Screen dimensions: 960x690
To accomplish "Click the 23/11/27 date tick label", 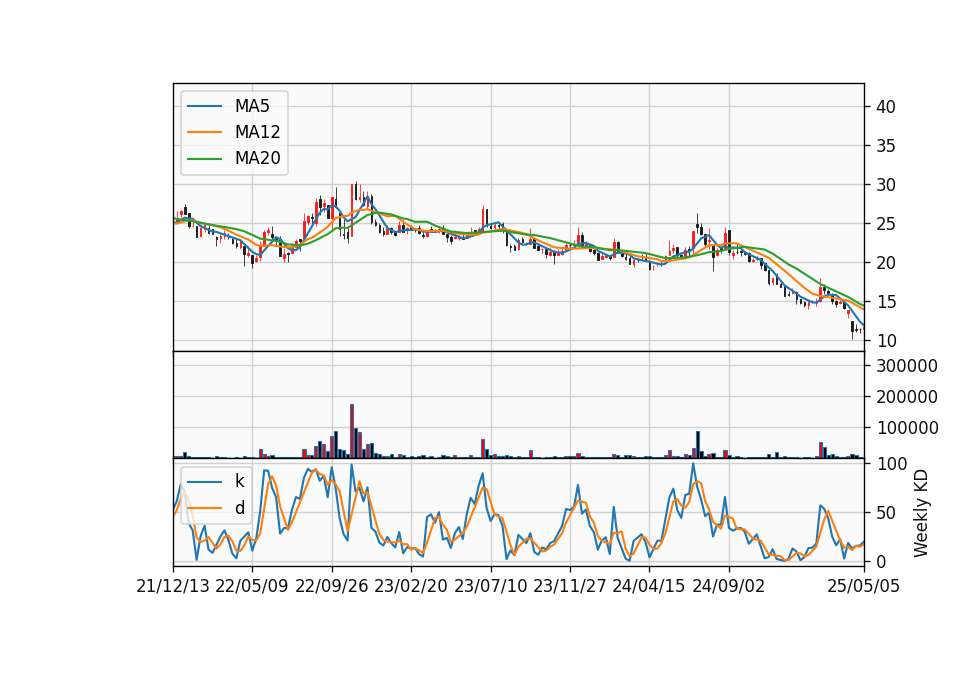I will (569, 586).
